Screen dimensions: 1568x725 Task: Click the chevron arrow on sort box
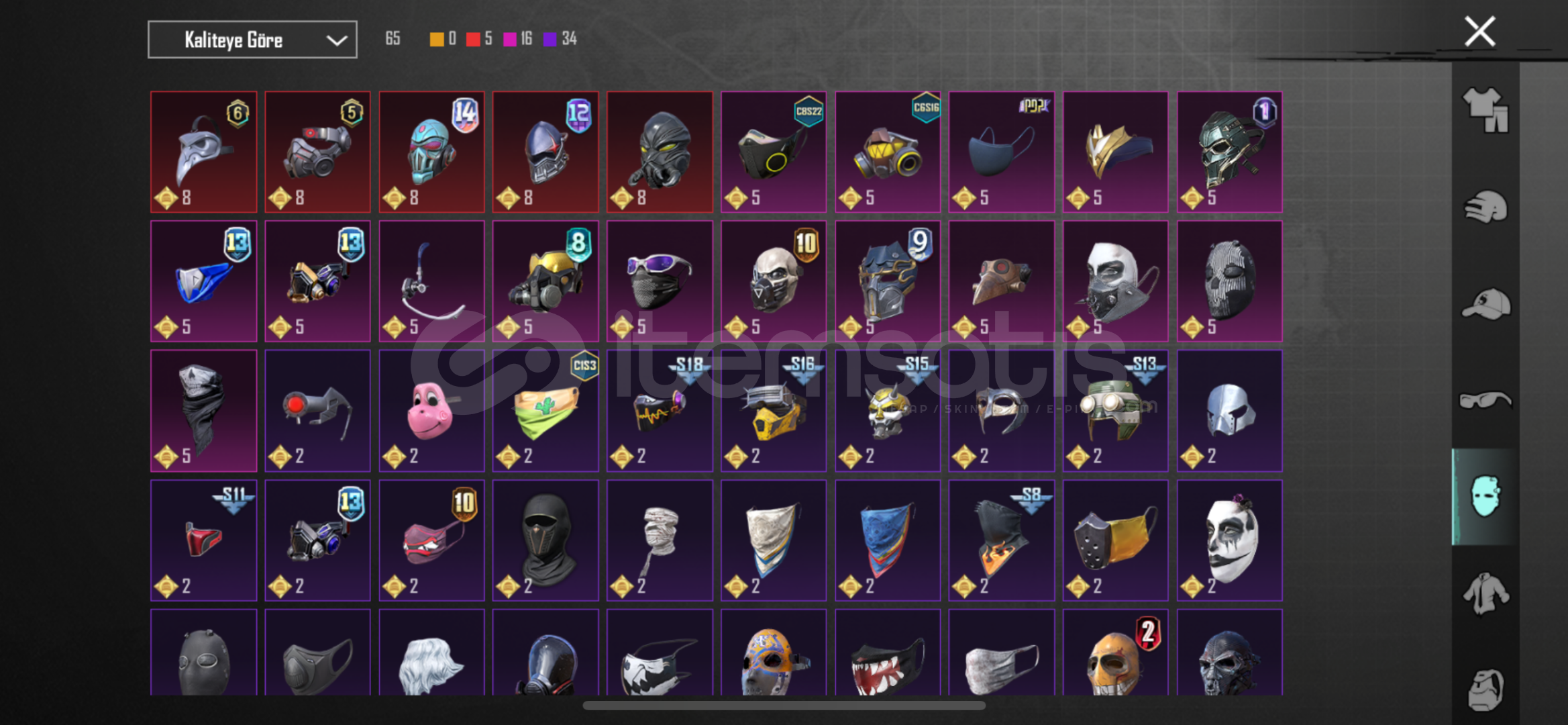[x=337, y=40]
